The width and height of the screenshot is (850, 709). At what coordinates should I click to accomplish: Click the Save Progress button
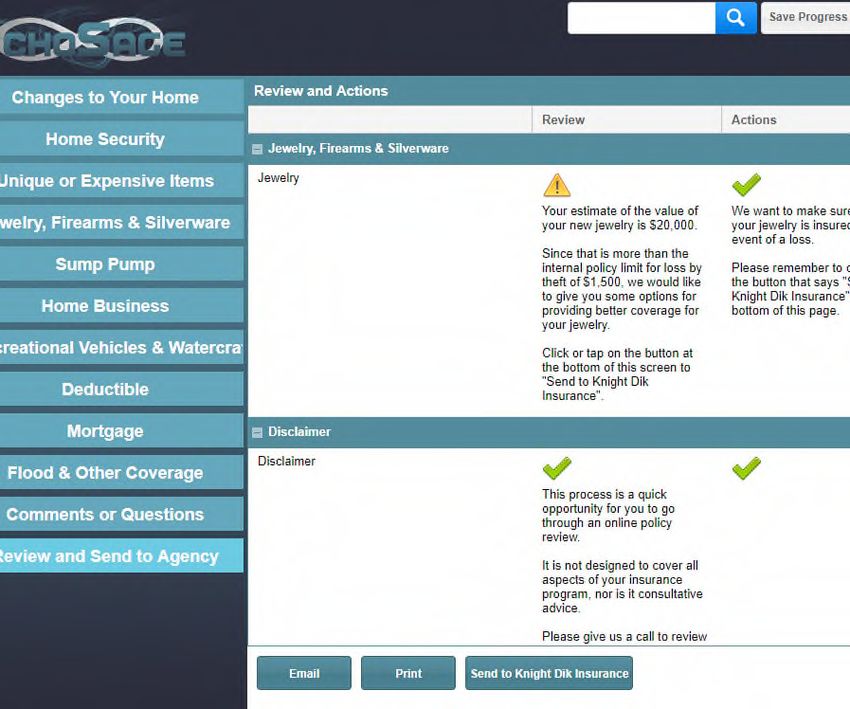[806, 17]
